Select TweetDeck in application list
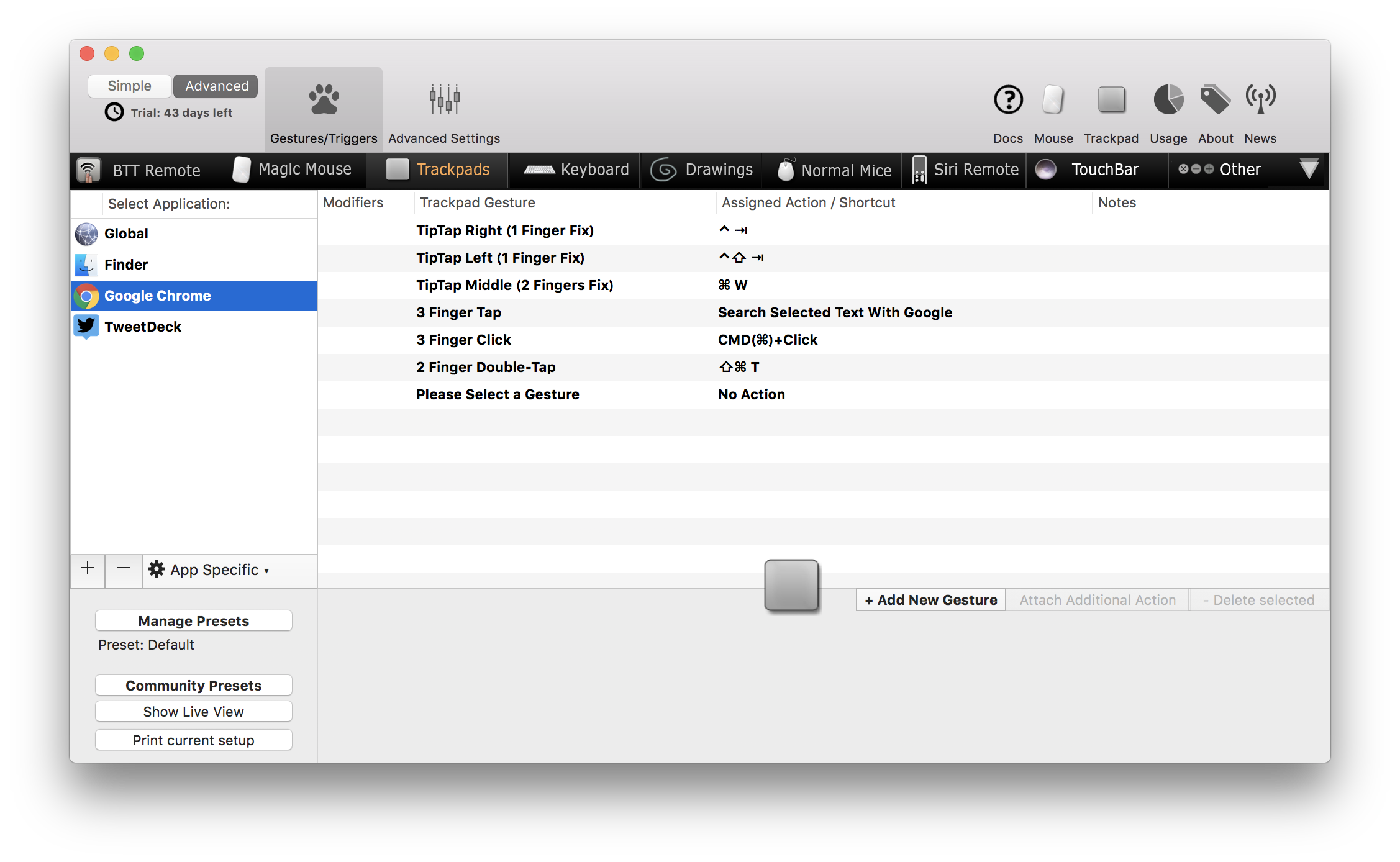The image size is (1400, 862). pos(143,327)
